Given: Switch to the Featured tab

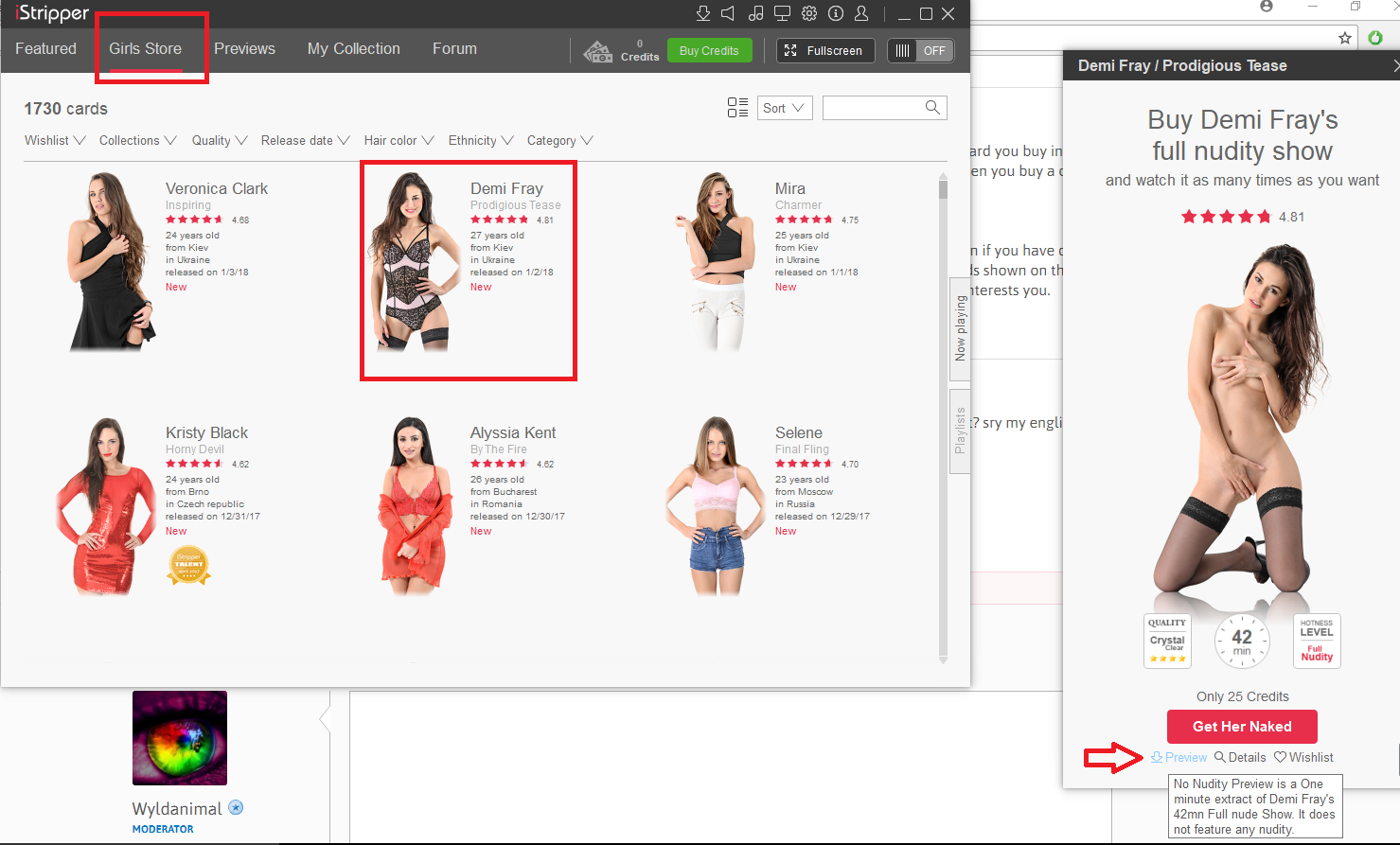Looking at the screenshot, I should pos(45,49).
